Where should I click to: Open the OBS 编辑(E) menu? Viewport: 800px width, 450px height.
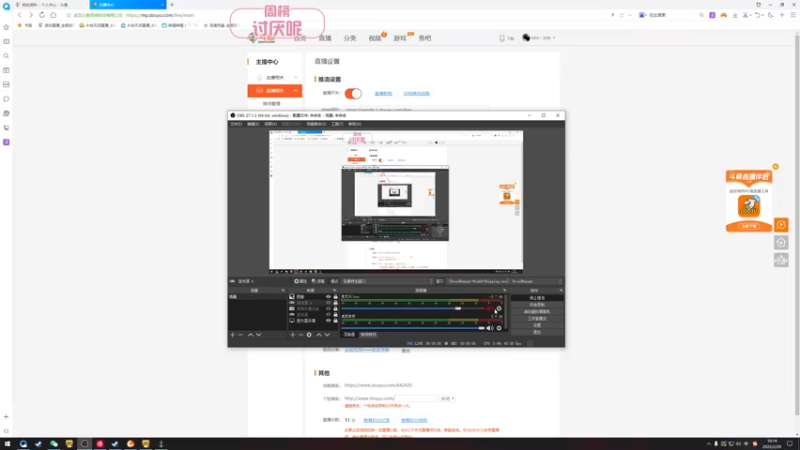pyautogui.click(x=253, y=124)
